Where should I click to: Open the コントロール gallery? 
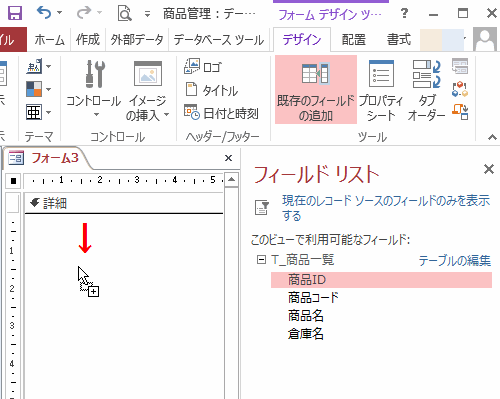pyautogui.click(x=94, y=89)
